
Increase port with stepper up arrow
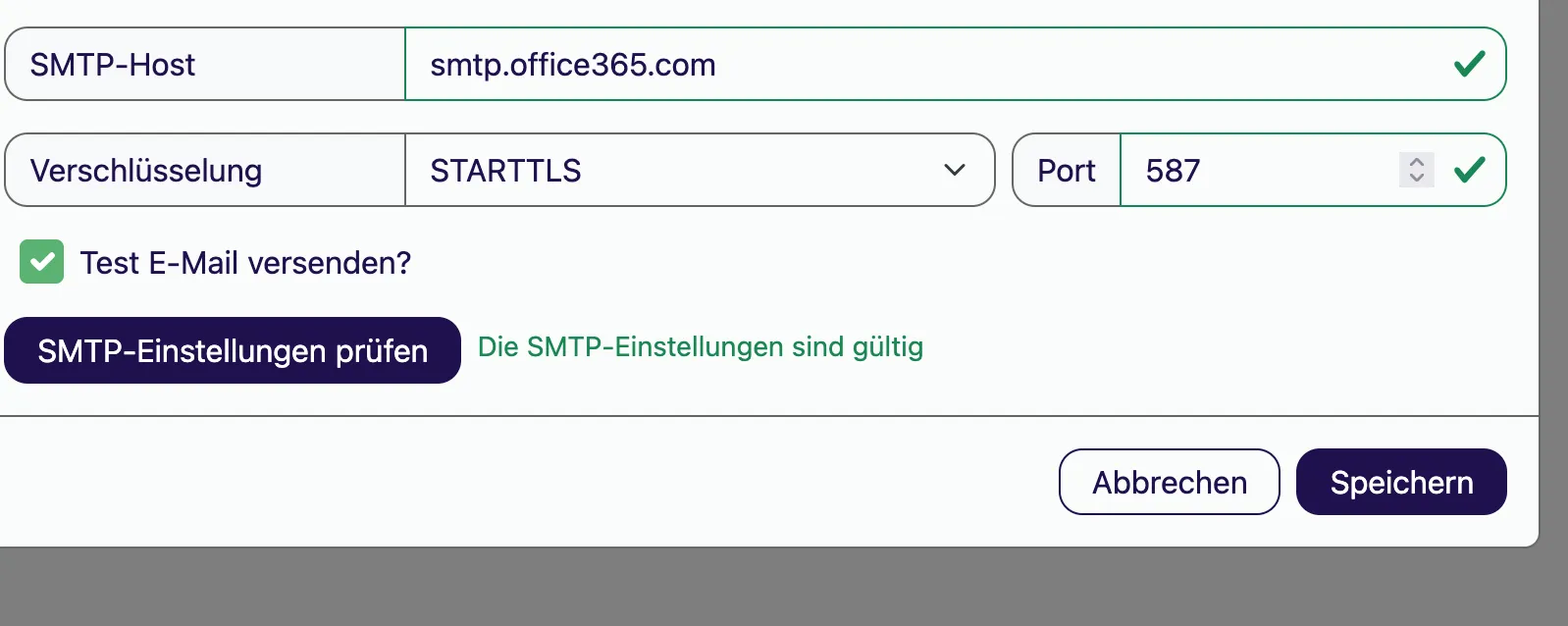click(x=1416, y=162)
